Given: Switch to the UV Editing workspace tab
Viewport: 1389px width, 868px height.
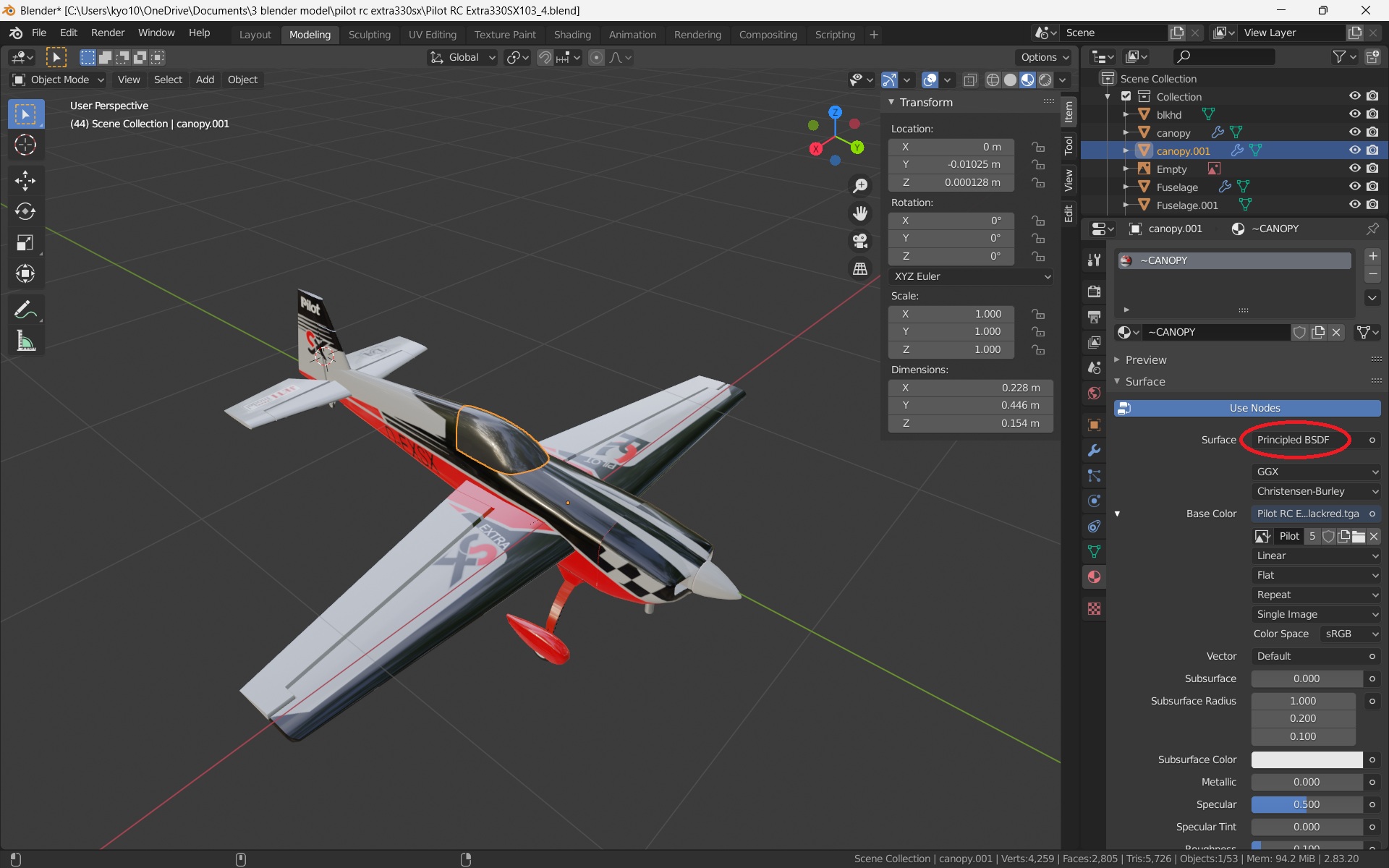Looking at the screenshot, I should click(432, 35).
